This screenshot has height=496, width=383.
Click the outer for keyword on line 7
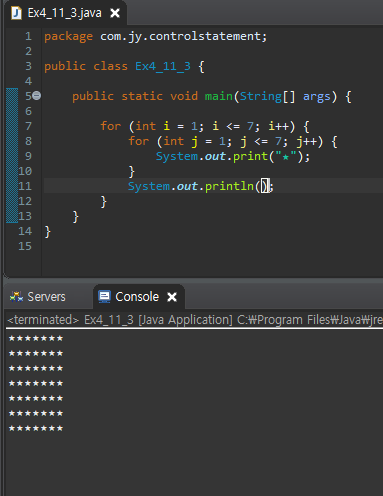110,126
